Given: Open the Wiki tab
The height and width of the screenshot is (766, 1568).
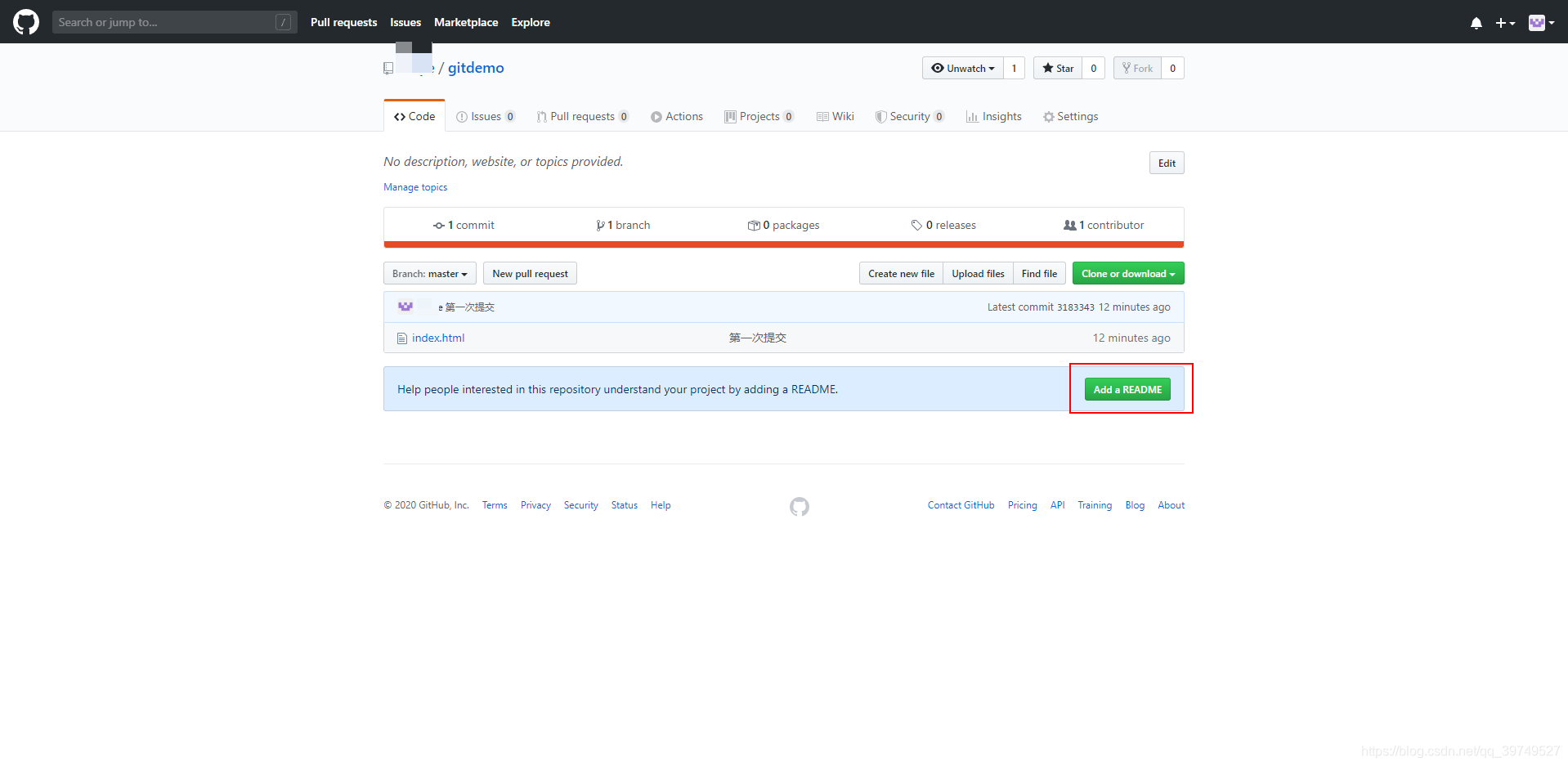Looking at the screenshot, I should click(x=836, y=116).
